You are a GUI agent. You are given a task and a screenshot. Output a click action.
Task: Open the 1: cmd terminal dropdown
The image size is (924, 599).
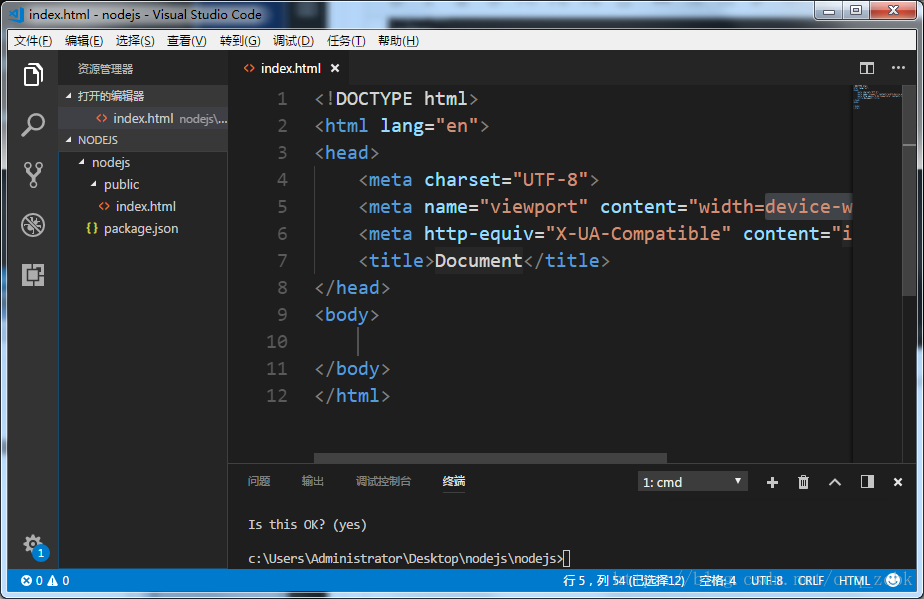click(692, 482)
